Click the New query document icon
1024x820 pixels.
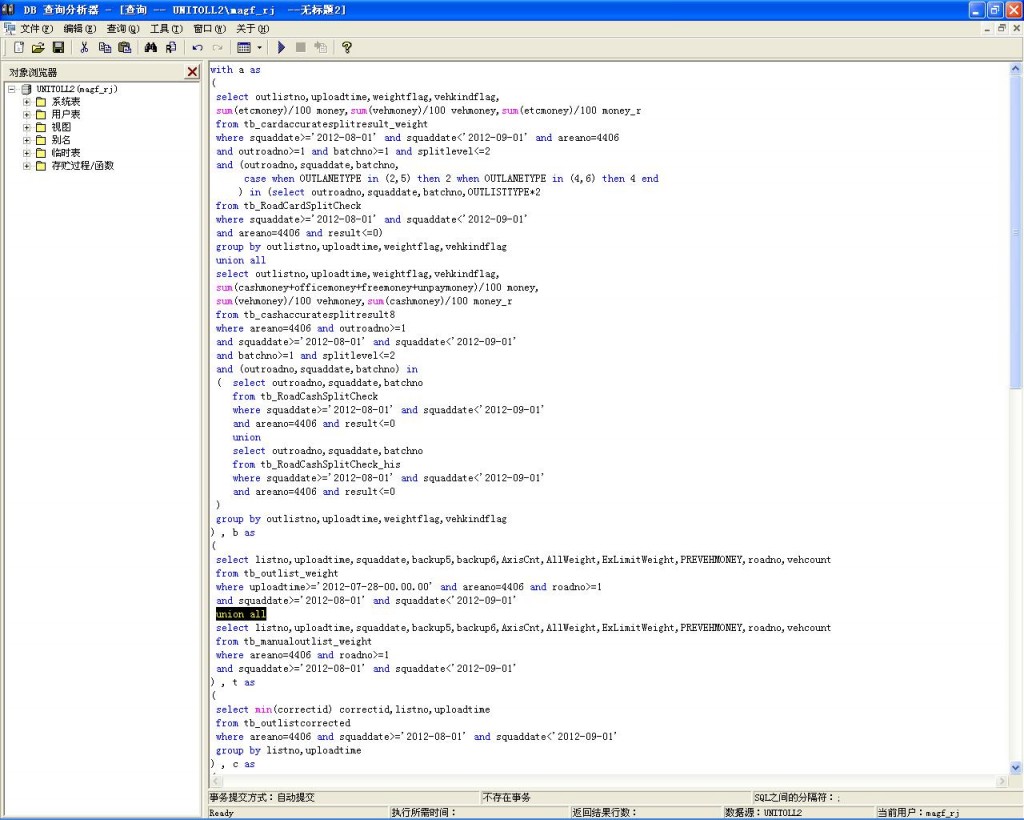click(x=19, y=47)
